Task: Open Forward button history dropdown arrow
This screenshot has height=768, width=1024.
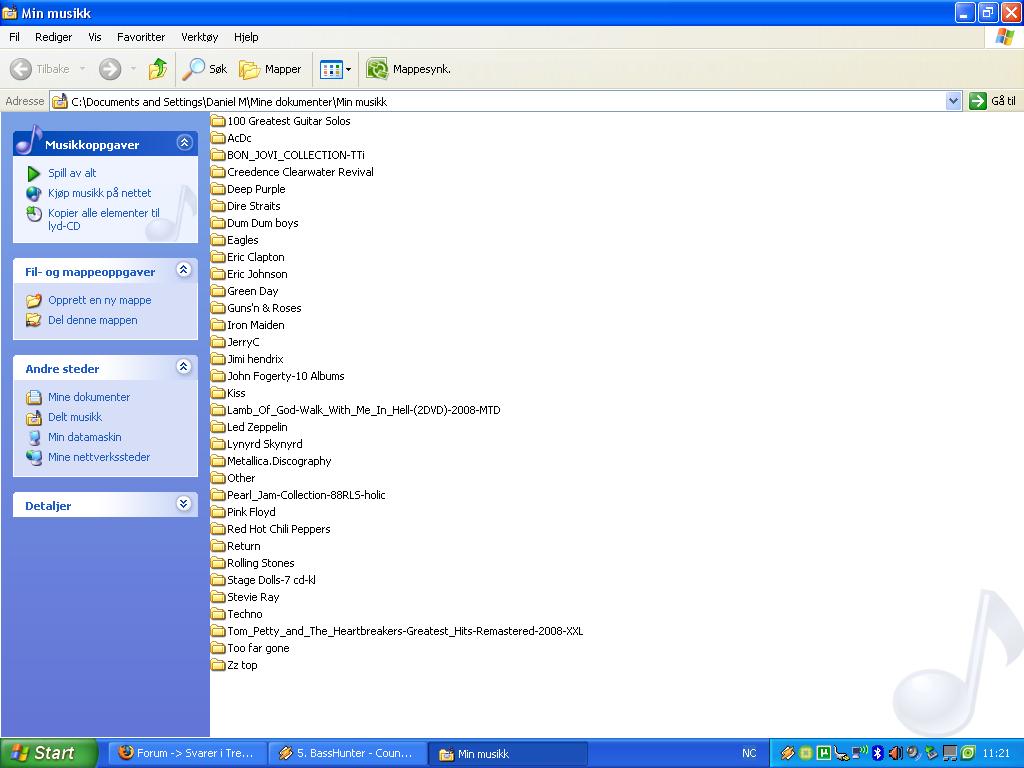Action: [x=133, y=69]
